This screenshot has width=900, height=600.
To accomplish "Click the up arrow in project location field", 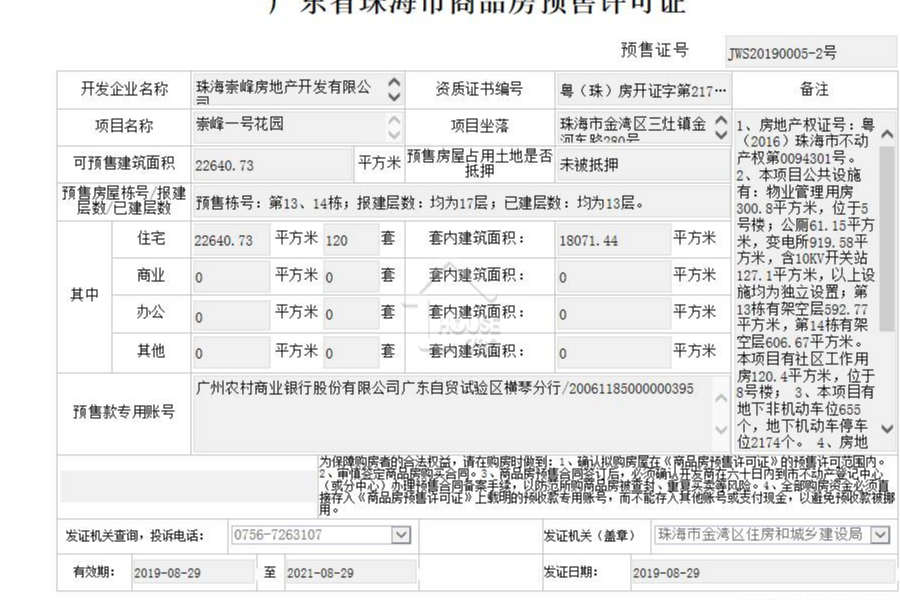I will click(x=721, y=121).
